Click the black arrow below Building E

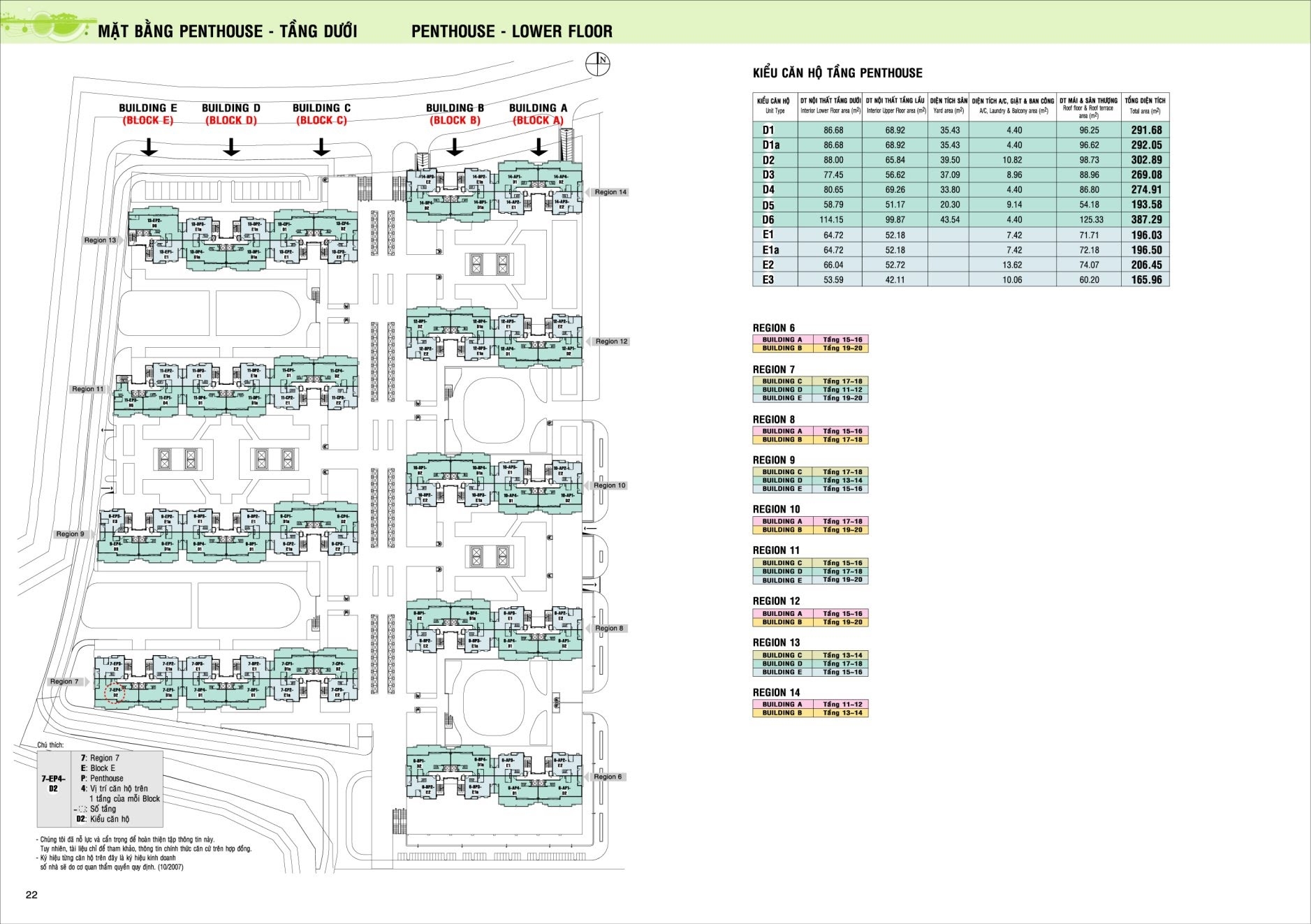(x=149, y=147)
